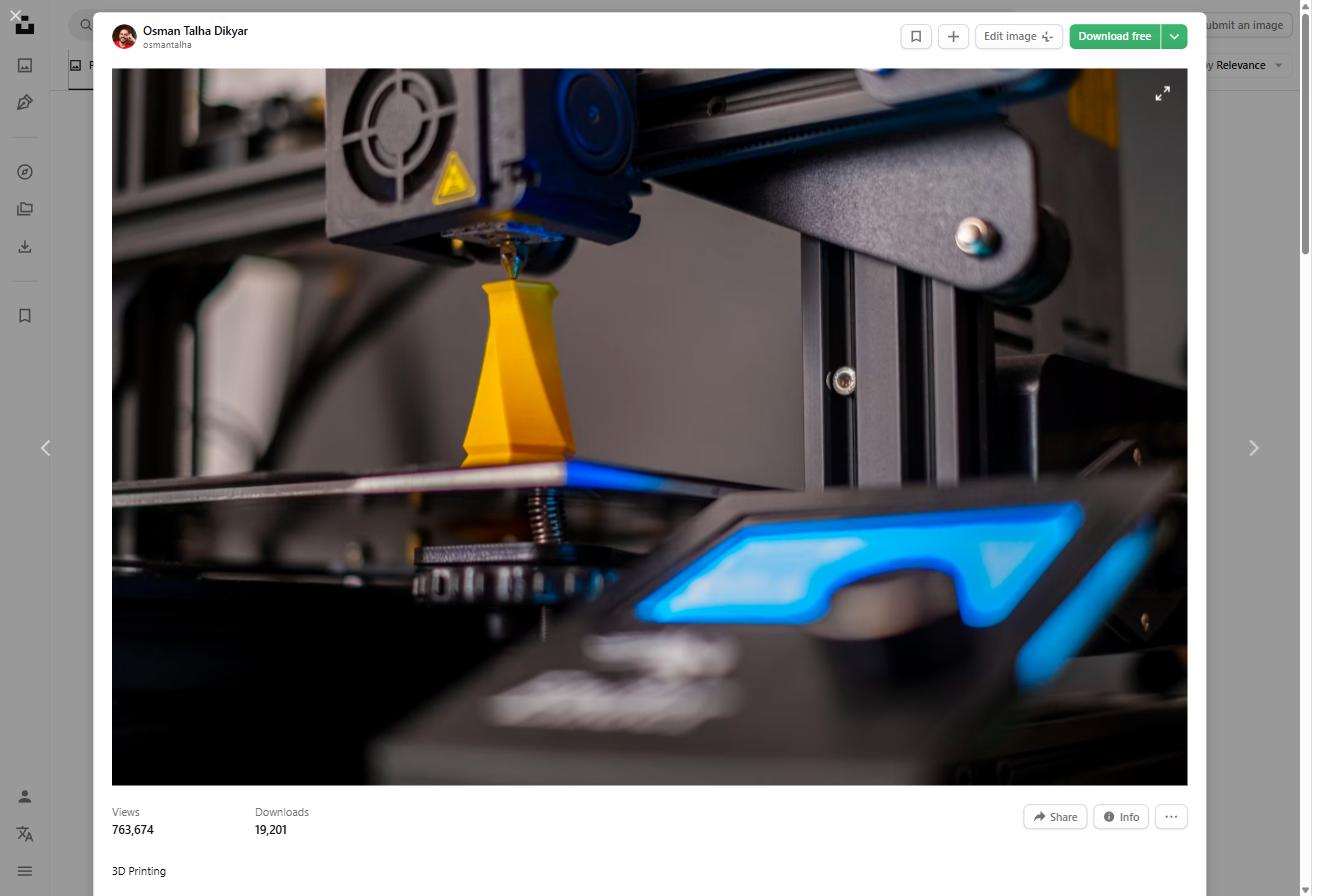
Task: Open the Unsplash home logo
Action: 25,26
